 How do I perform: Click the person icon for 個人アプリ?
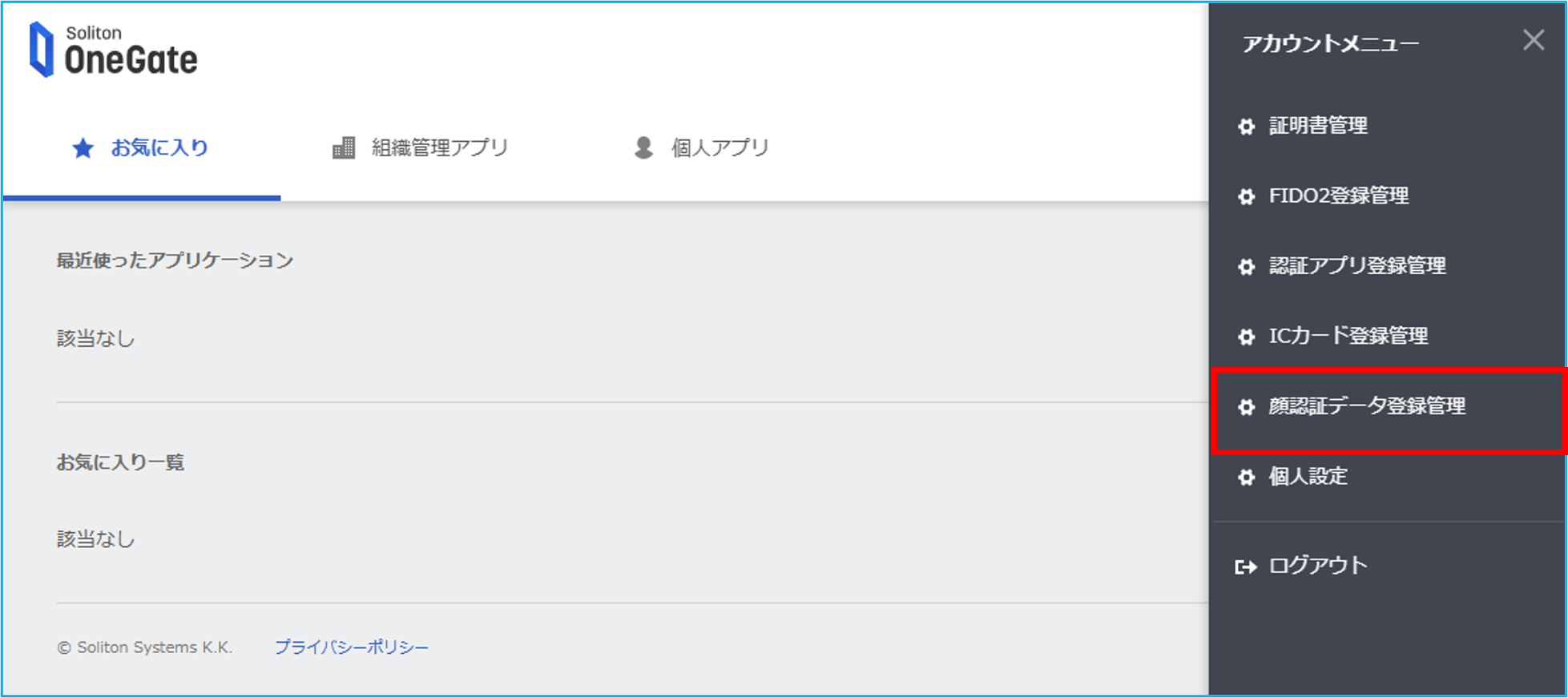pyautogui.click(x=643, y=147)
